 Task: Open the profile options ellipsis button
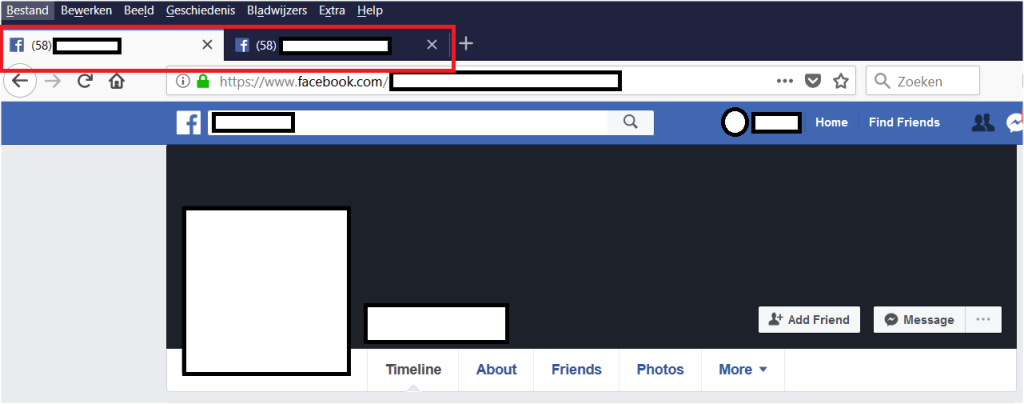pos(983,320)
